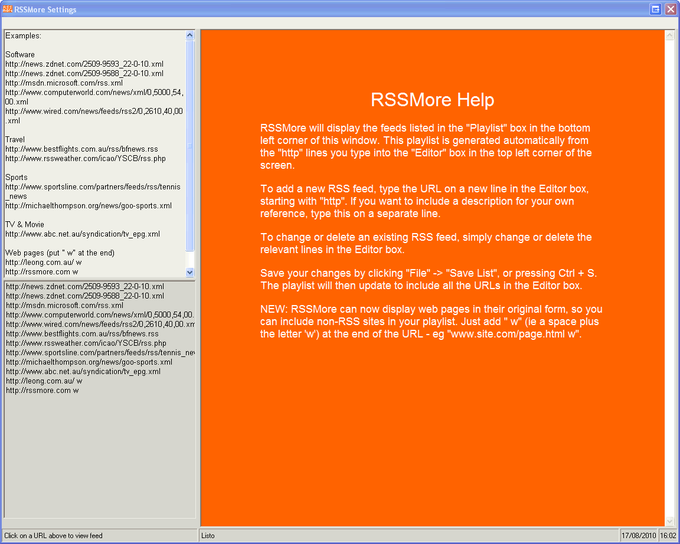Screen dimensions: 680x544
Task: Click michaelthompson.org URL in the Editor box
Action: 89,206
